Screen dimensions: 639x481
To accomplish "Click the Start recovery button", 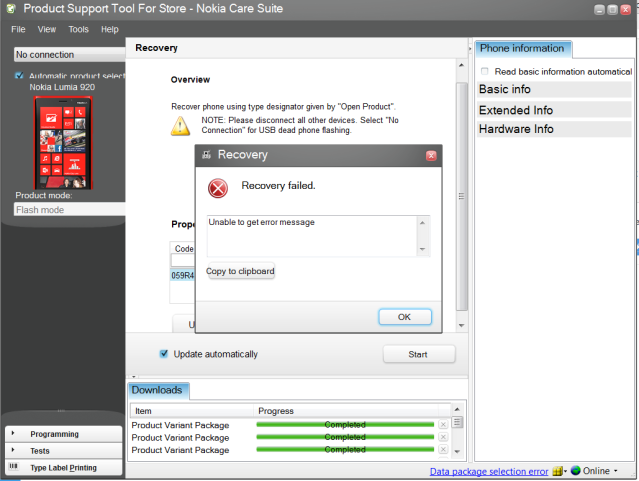I will point(419,354).
